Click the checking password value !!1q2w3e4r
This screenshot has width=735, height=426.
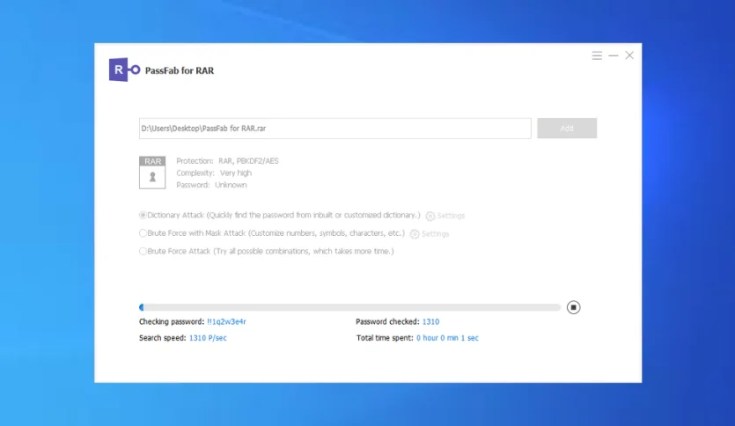point(226,321)
